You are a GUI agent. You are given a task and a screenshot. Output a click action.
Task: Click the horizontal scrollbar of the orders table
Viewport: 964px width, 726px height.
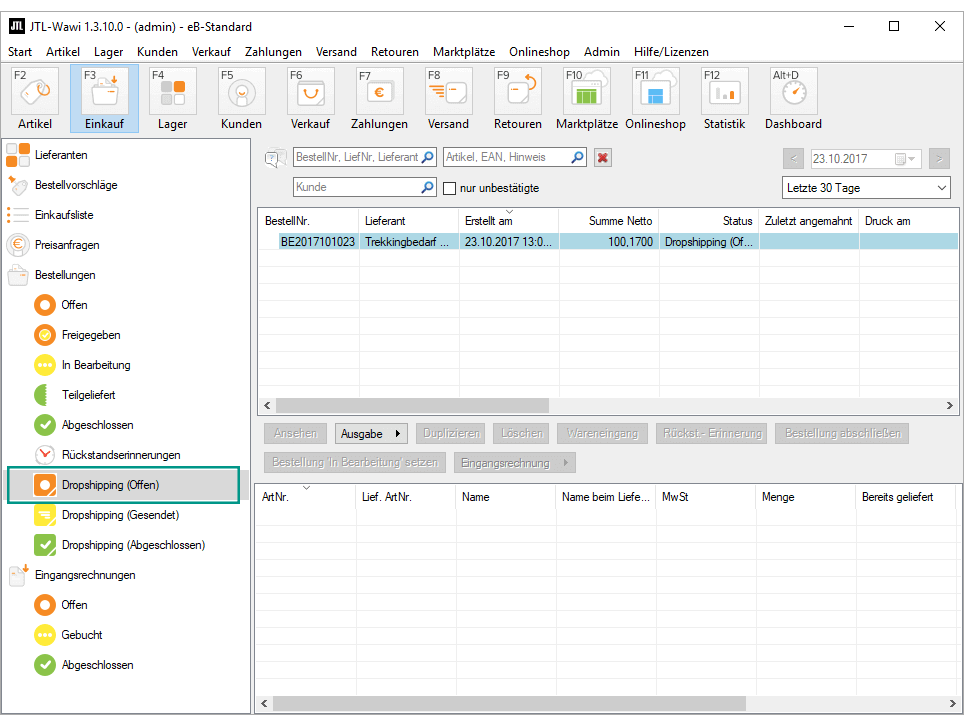[412, 406]
